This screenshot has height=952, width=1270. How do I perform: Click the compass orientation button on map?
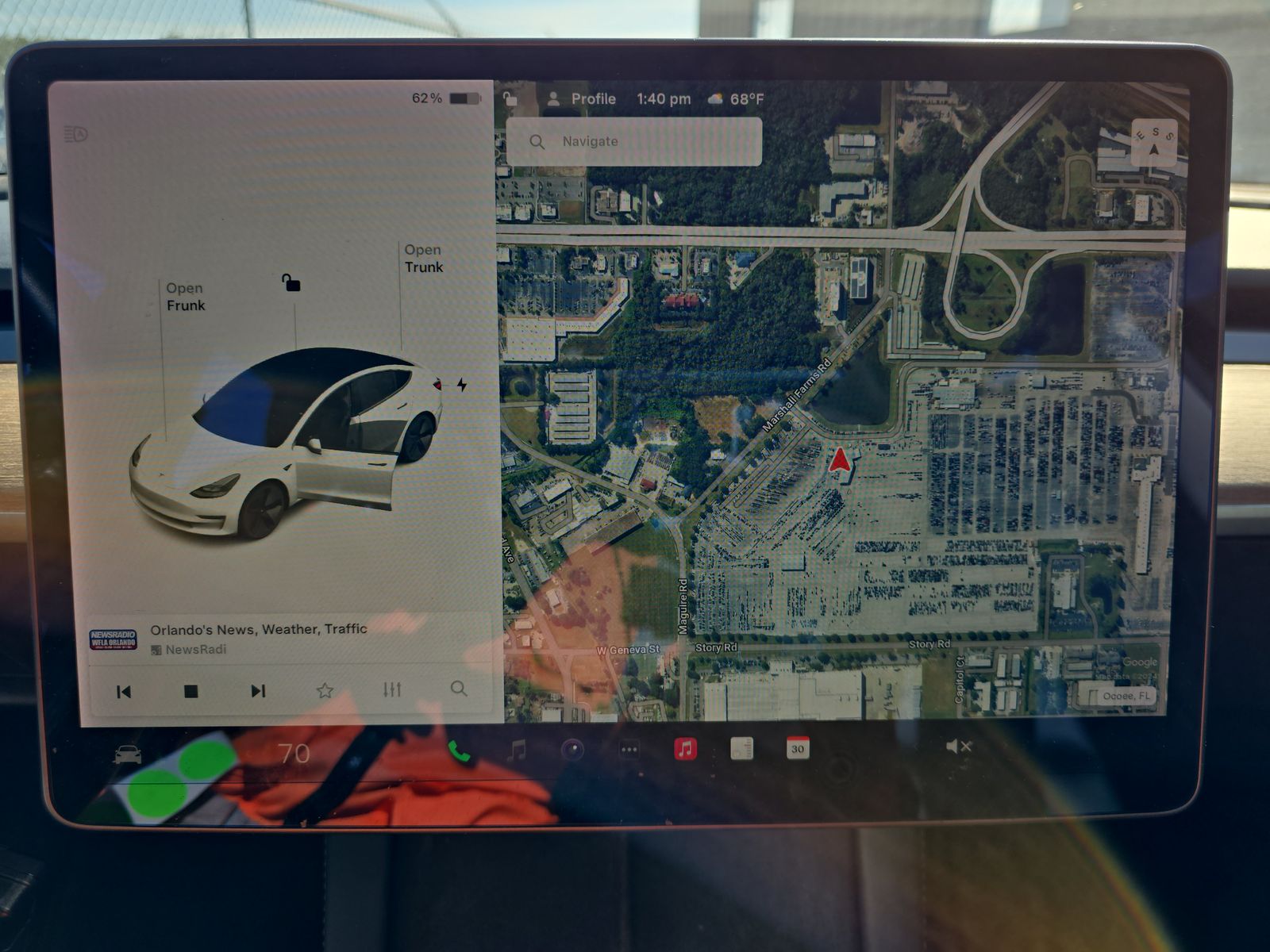pos(1155,142)
